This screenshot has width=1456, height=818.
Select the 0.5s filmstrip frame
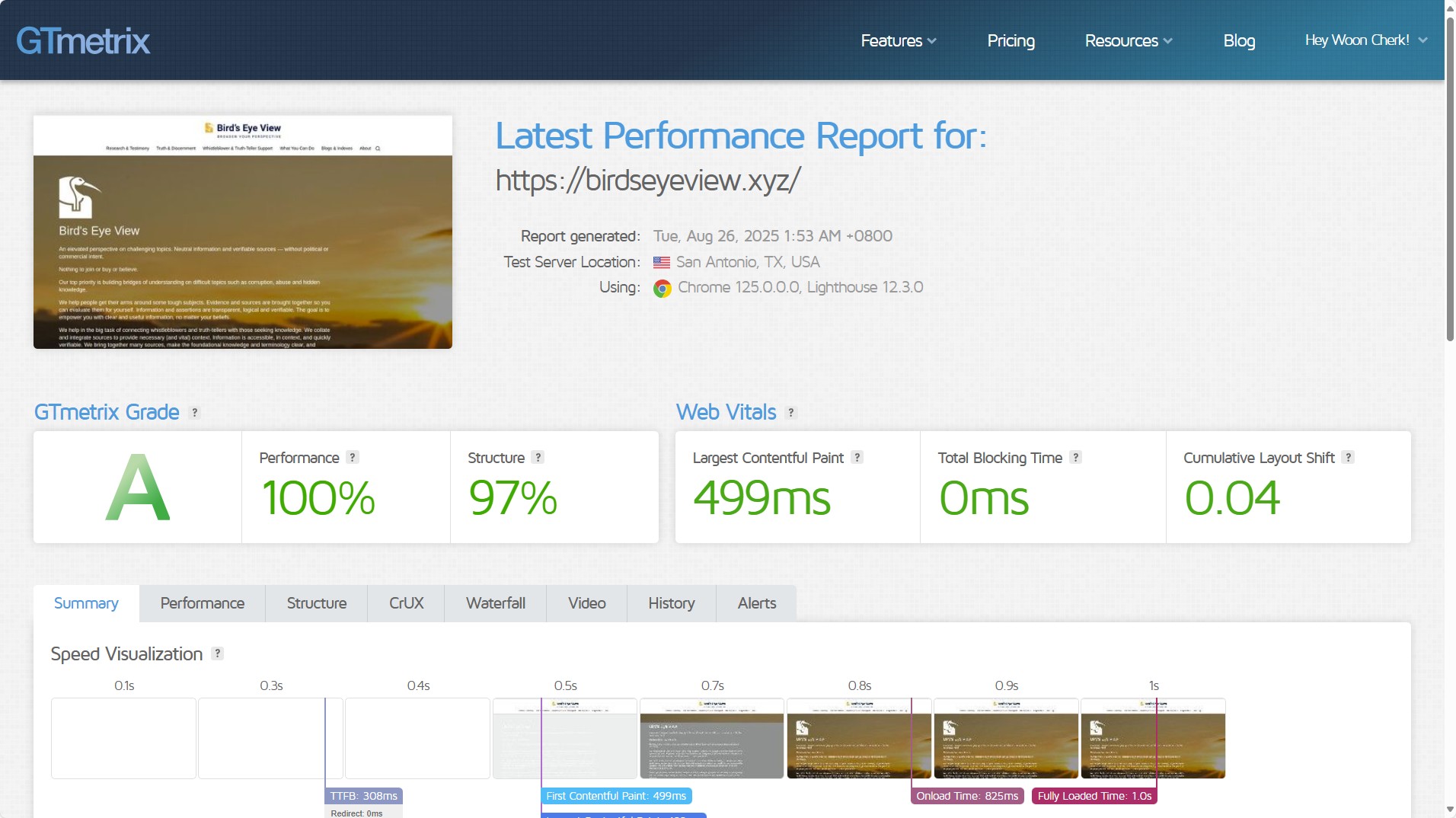tap(565, 738)
